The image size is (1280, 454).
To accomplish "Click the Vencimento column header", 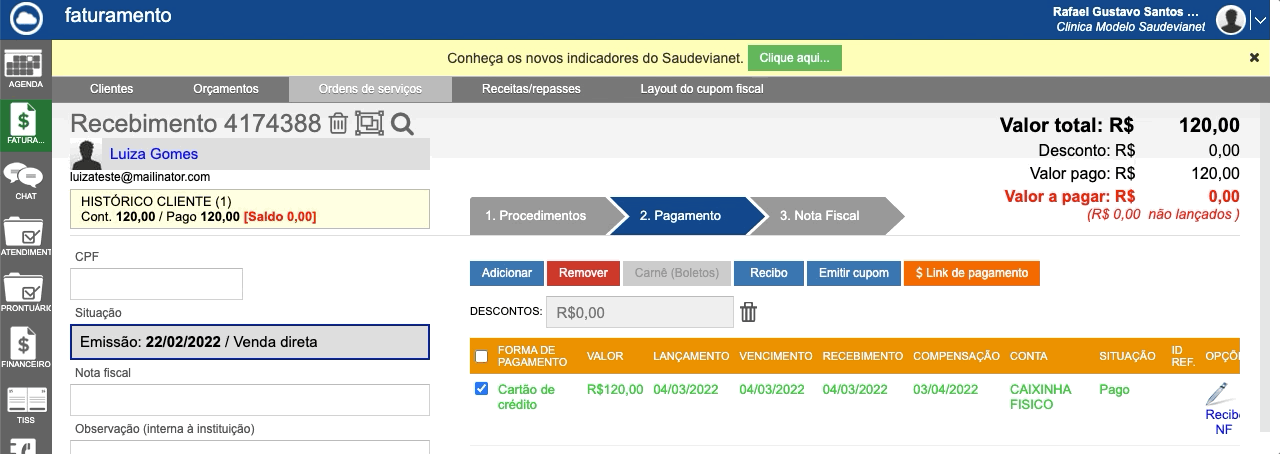I will 776,356.
